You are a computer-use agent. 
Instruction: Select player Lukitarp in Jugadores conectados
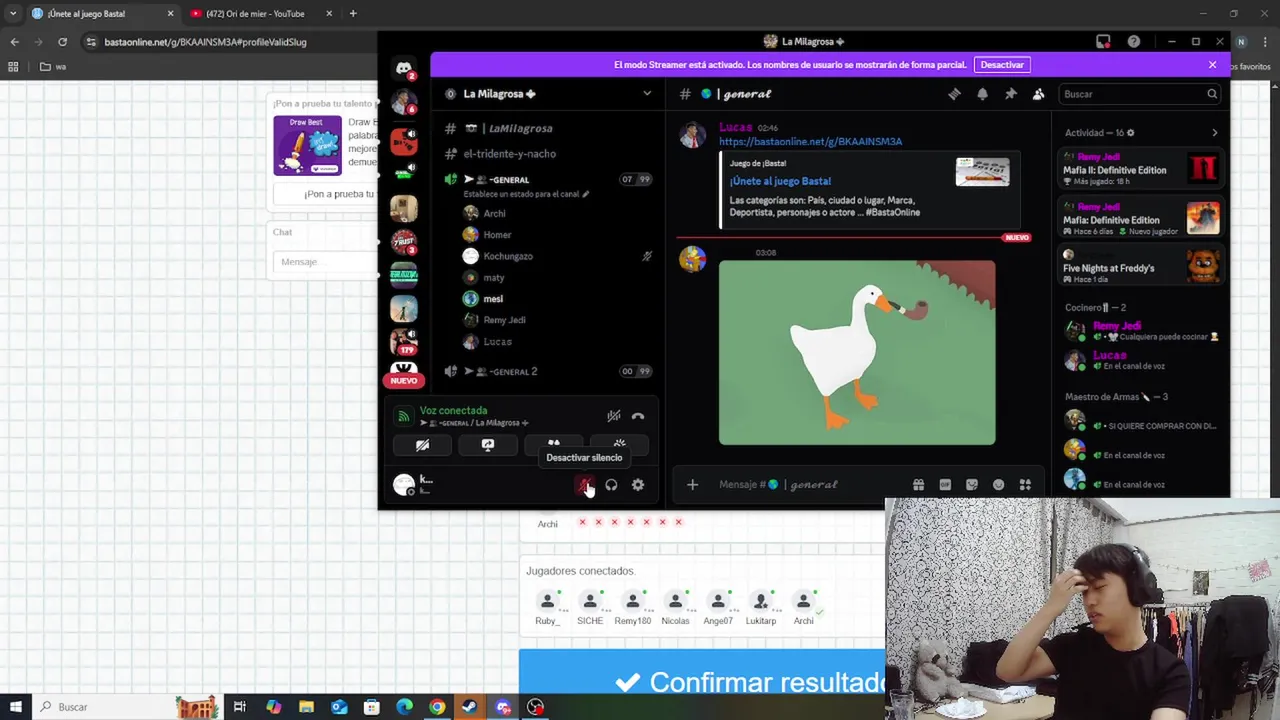coord(761,608)
